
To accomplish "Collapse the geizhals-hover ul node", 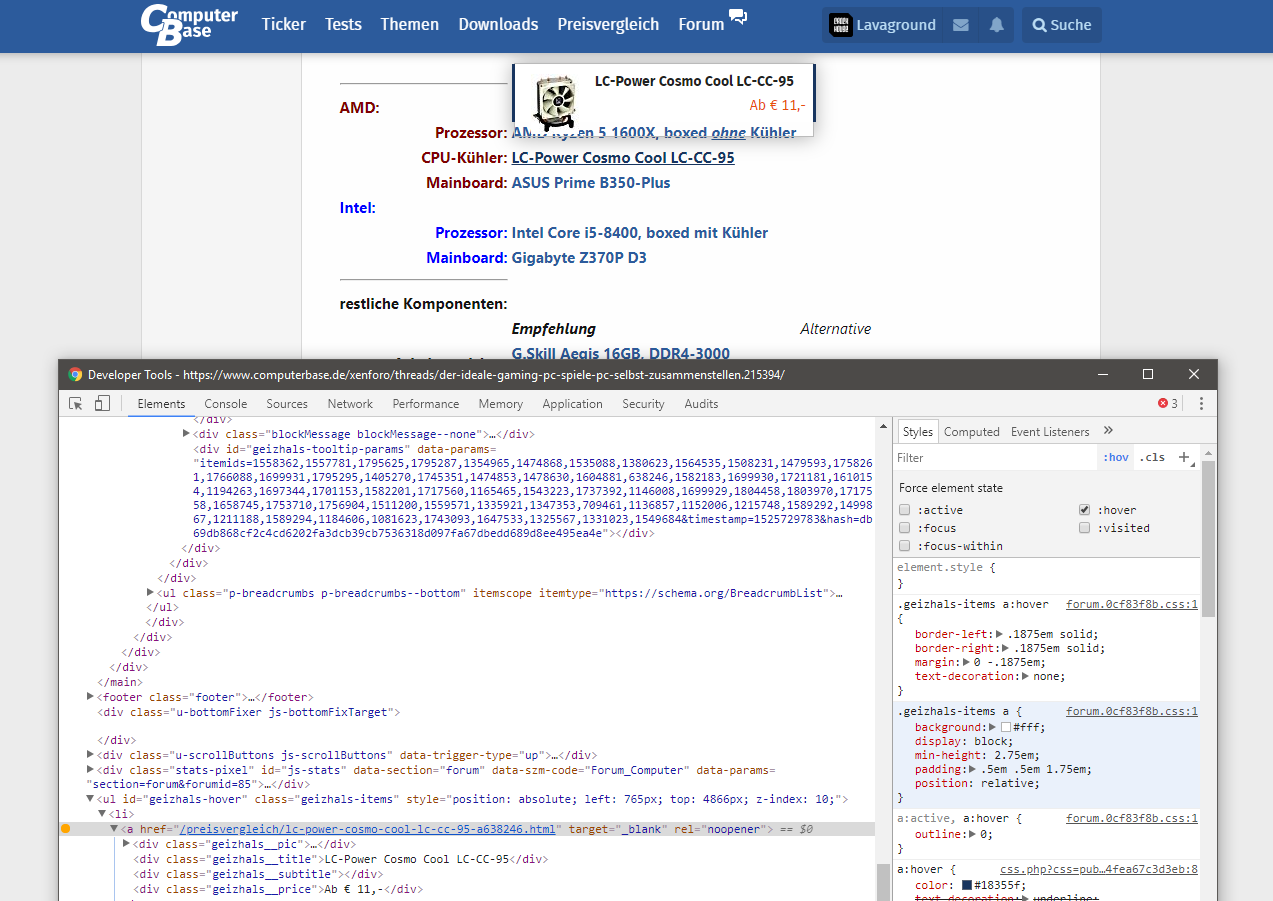I will pos(91,799).
